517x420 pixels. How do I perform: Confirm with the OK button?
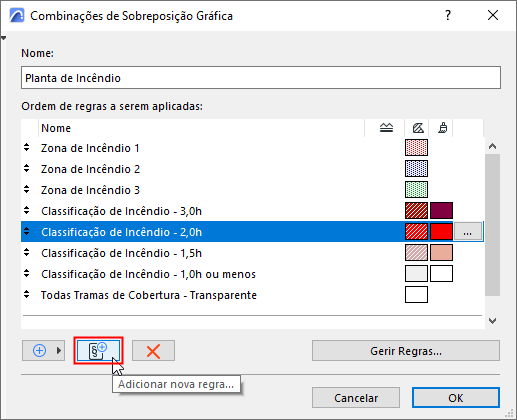pos(455,398)
